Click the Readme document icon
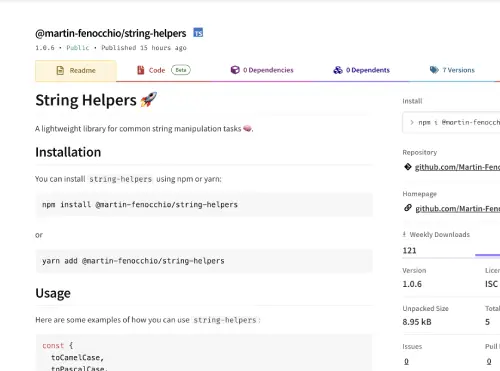This screenshot has height=371, width=500. click(x=60, y=70)
